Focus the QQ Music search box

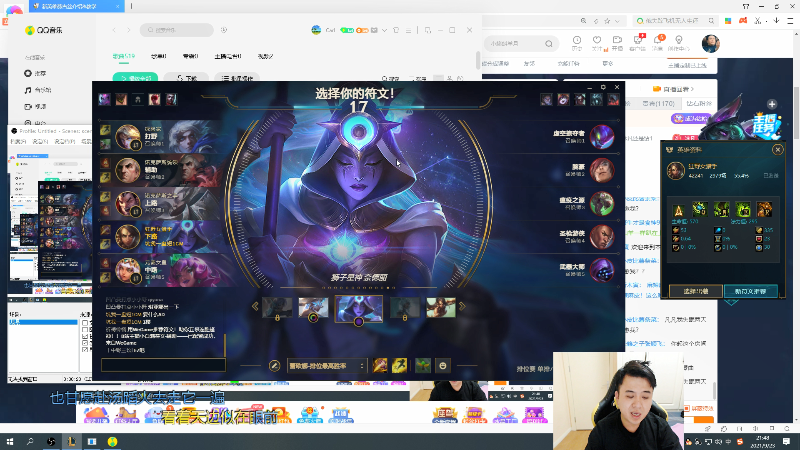tap(177, 30)
